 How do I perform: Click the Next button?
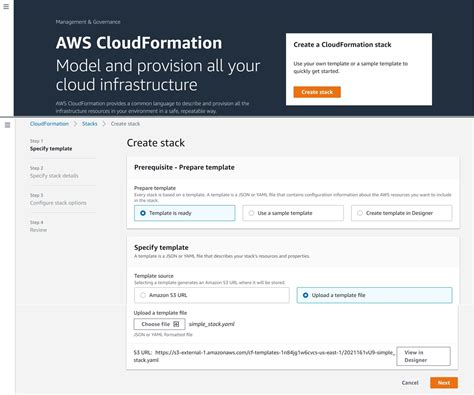pos(444,383)
